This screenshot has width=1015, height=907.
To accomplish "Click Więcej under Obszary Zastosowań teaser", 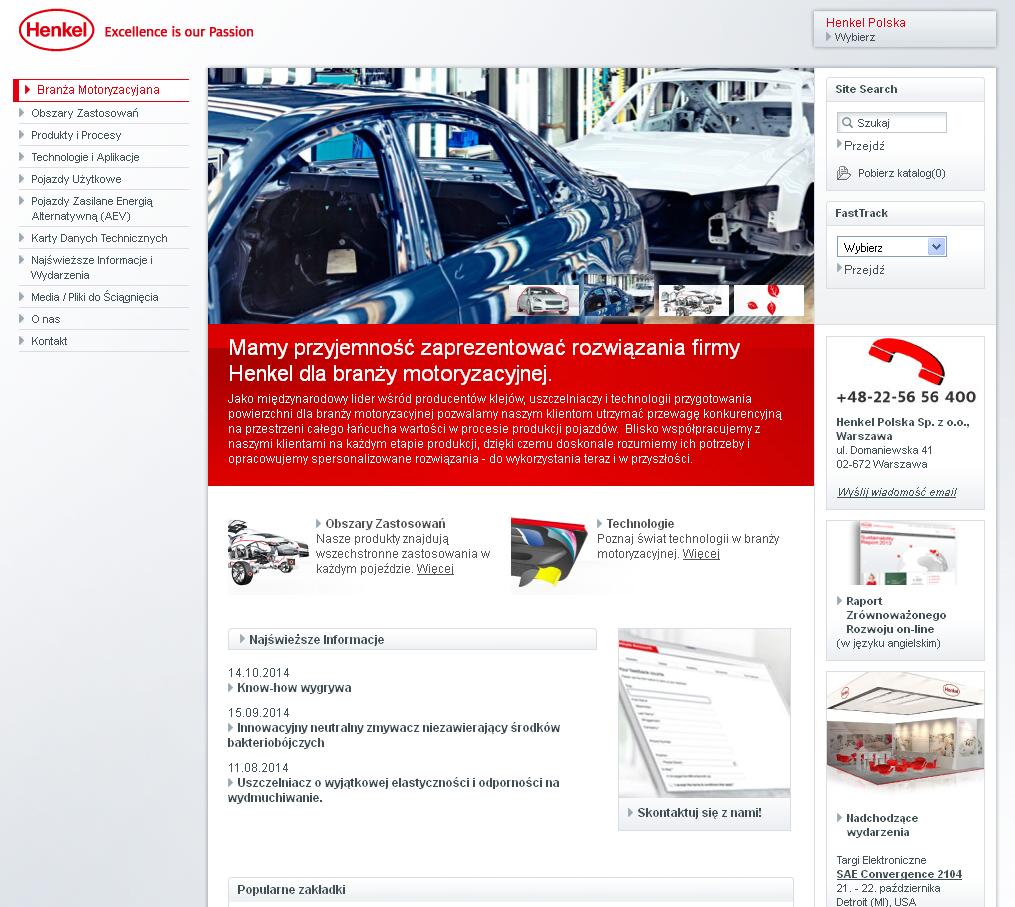I will click(x=434, y=568).
